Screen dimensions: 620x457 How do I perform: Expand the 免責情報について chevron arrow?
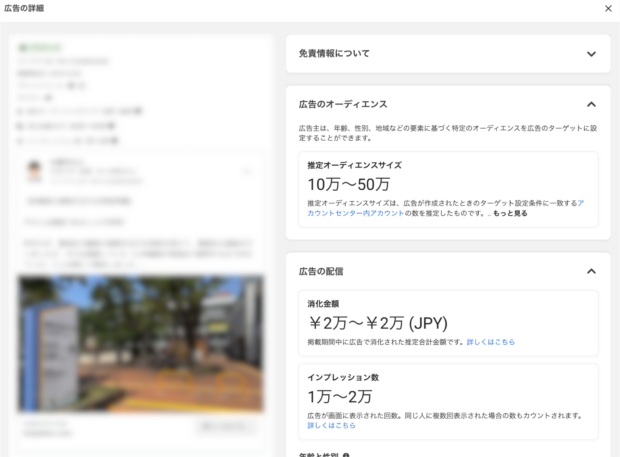(591, 54)
